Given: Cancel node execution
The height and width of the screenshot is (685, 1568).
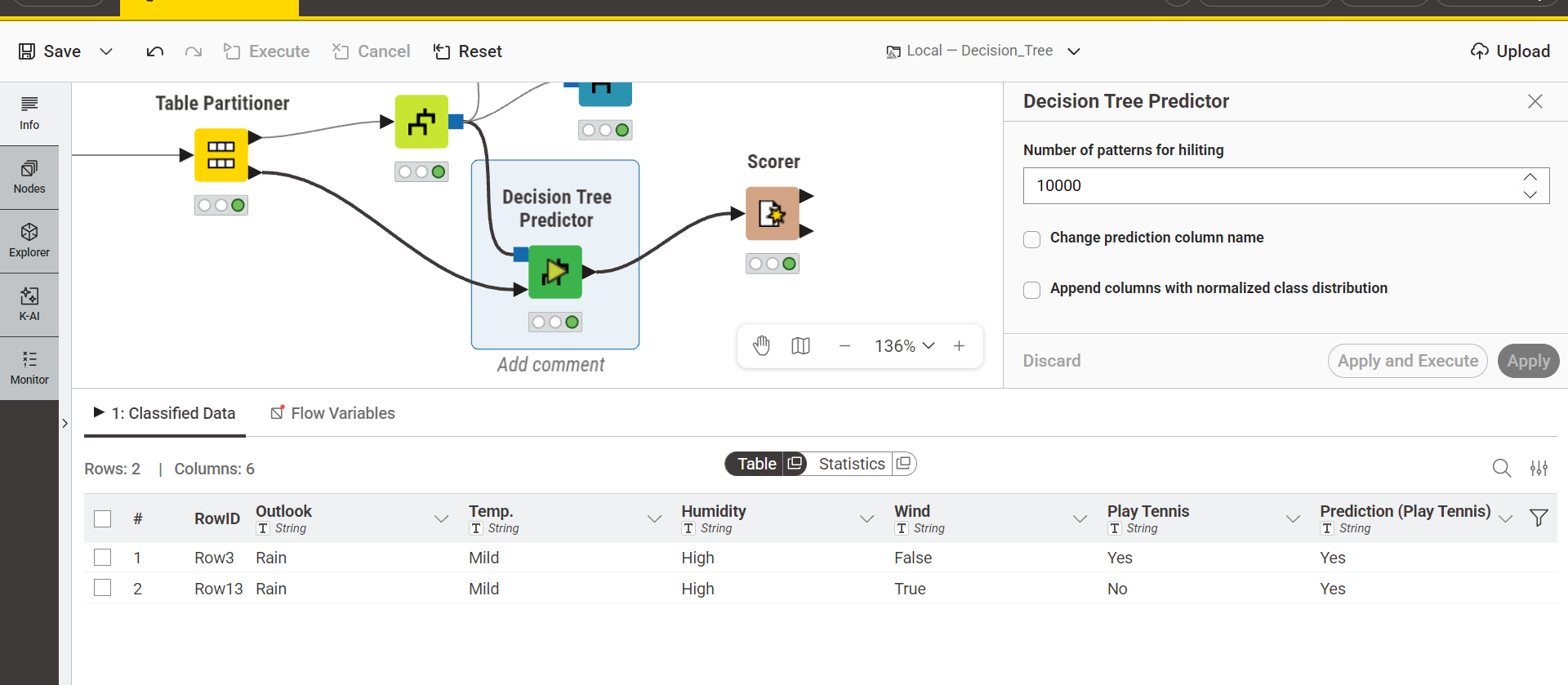Looking at the screenshot, I should coord(372,51).
